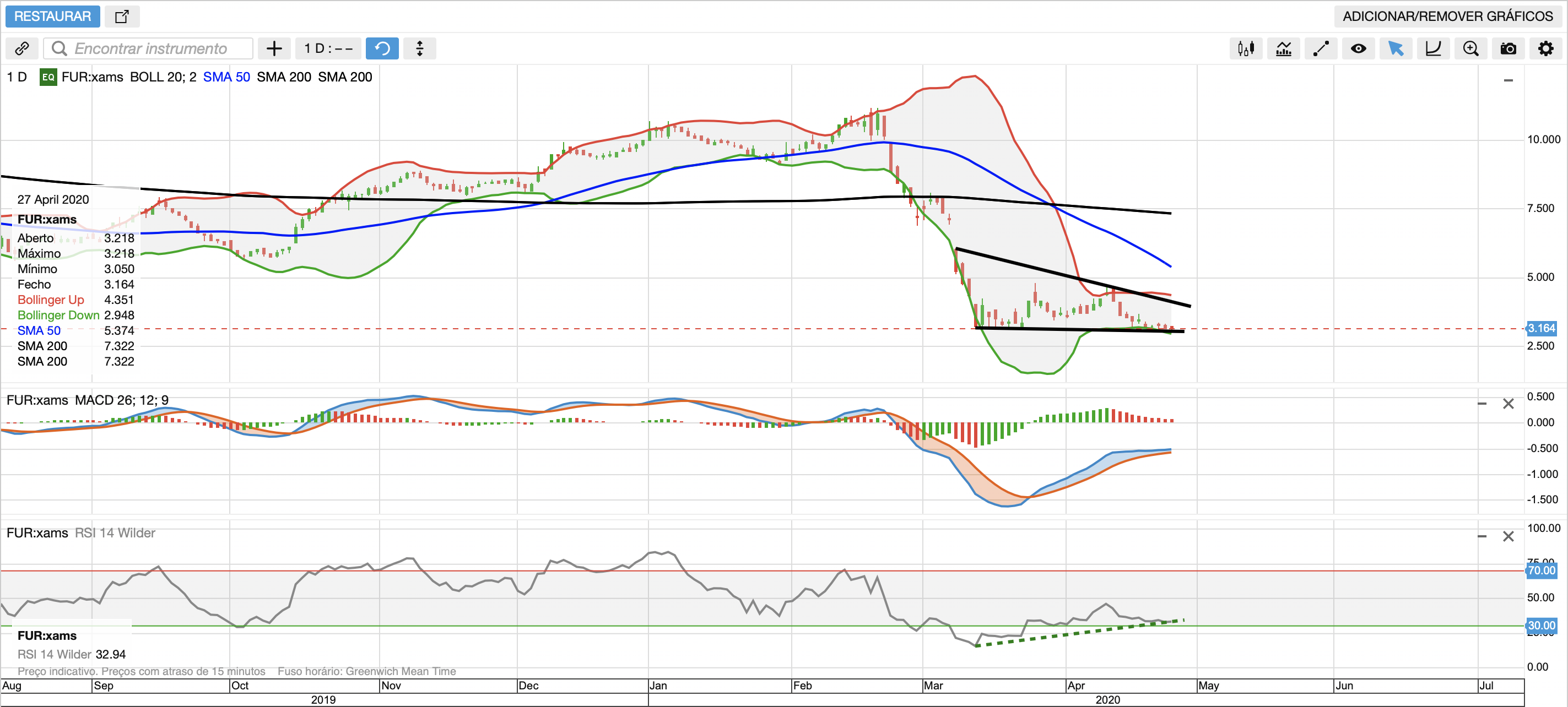Image resolution: width=1568 pixels, height=707 pixels.
Task: Click the zoom-in magnifier tool
Action: click(1470, 48)
